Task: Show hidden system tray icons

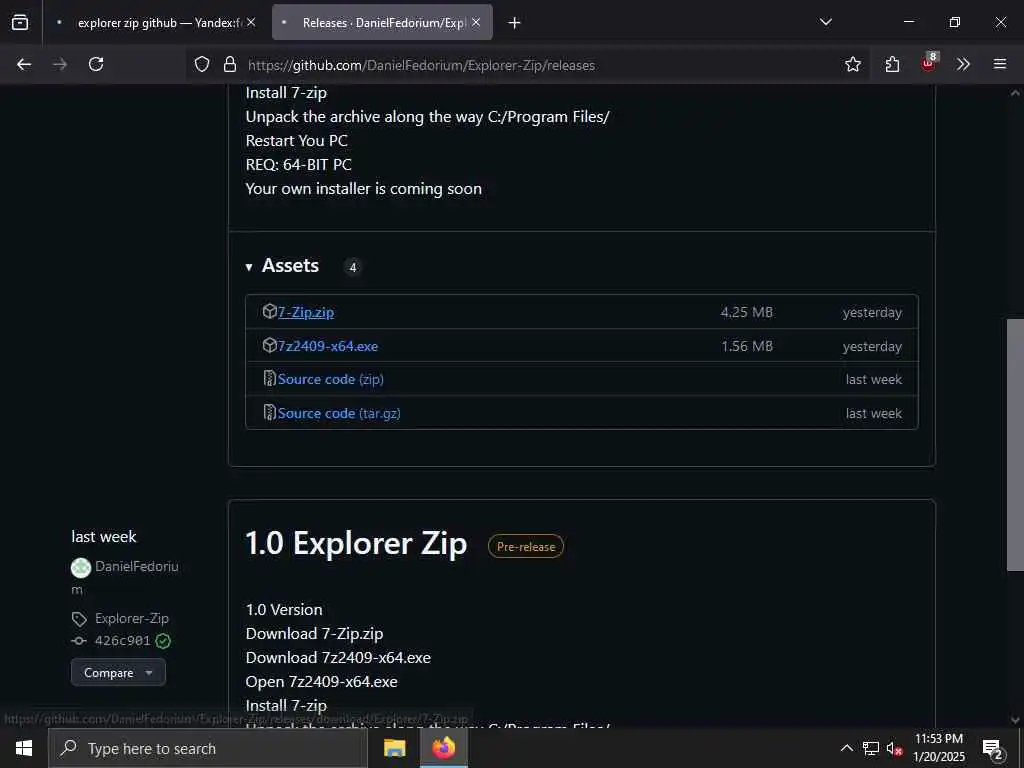Action: click(x=846, y=748)
